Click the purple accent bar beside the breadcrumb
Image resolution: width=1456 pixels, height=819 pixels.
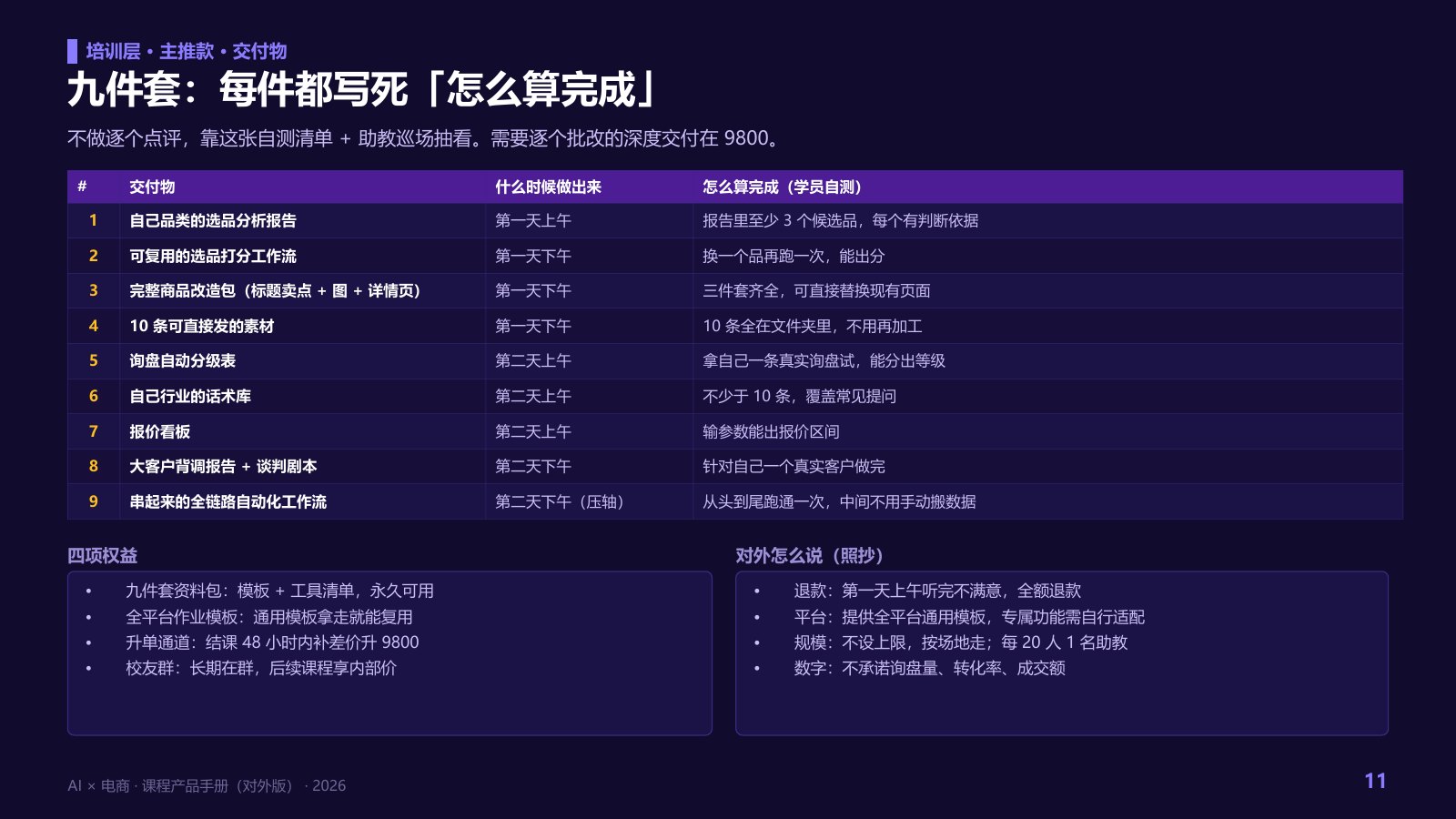click(72, 51)
